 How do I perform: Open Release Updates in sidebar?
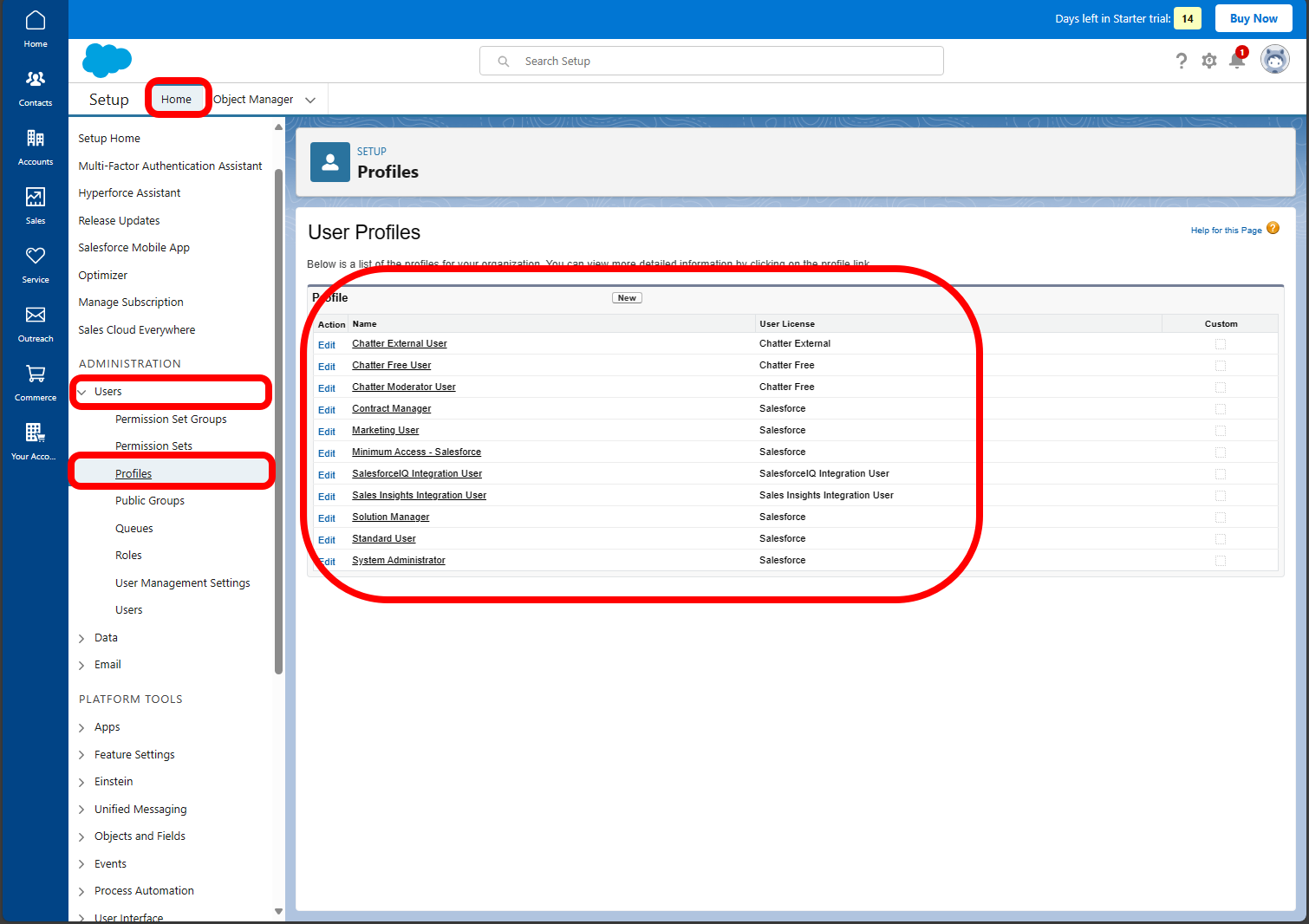tap(119, 220)
